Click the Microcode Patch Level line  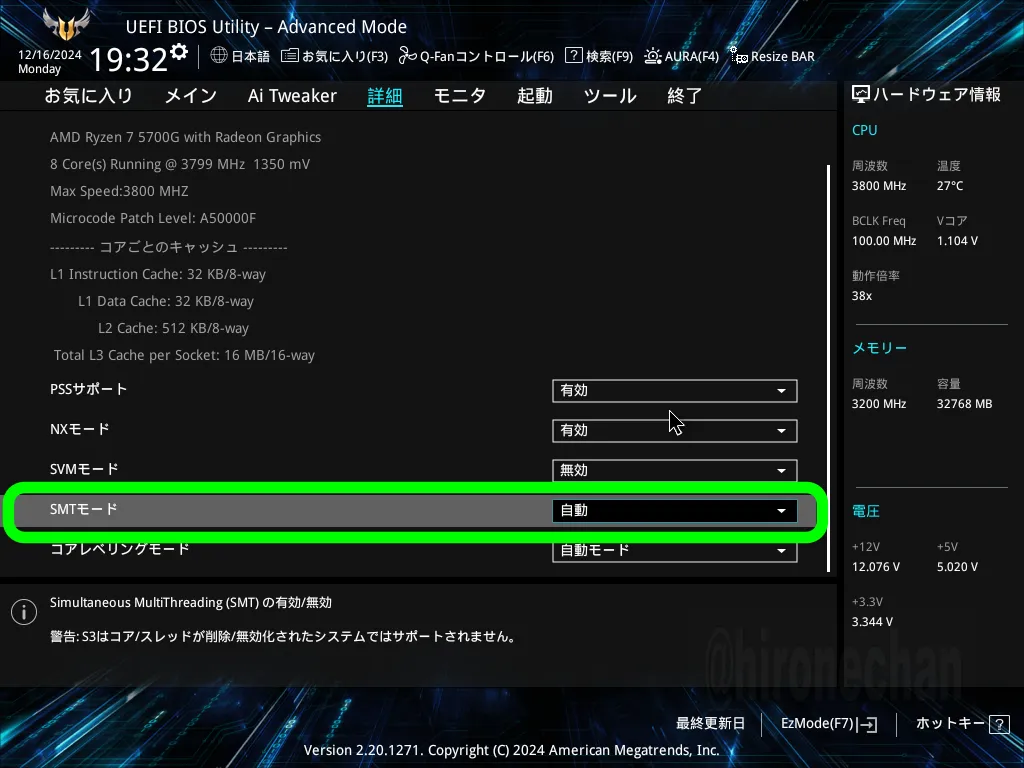pyautogui.click(x=153, y=218)
